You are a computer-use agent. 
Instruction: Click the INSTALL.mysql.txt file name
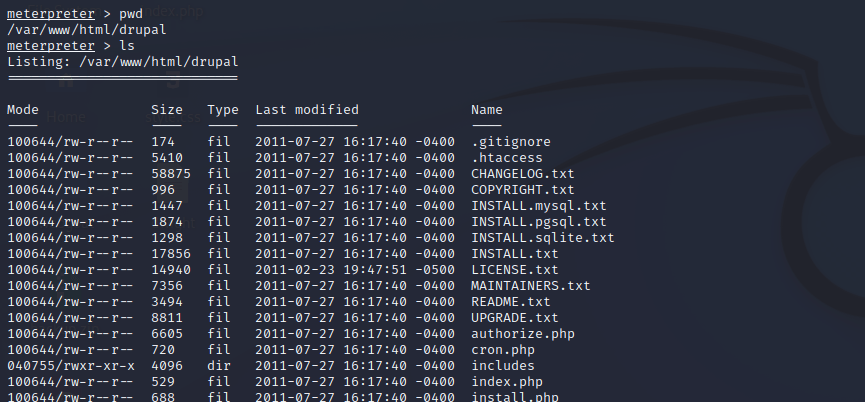tap(539, 206)
